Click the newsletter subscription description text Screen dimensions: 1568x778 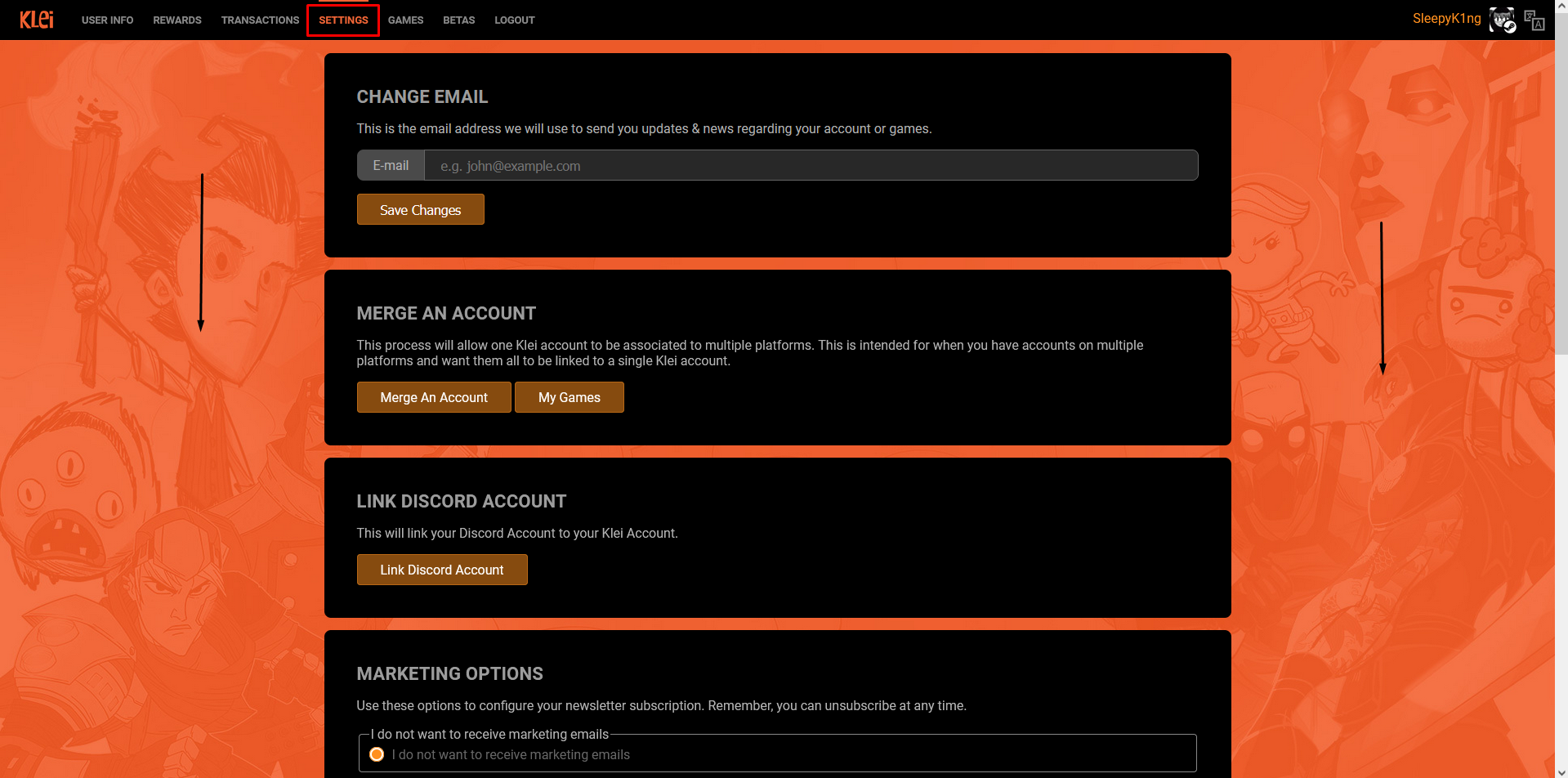point(661,705)
